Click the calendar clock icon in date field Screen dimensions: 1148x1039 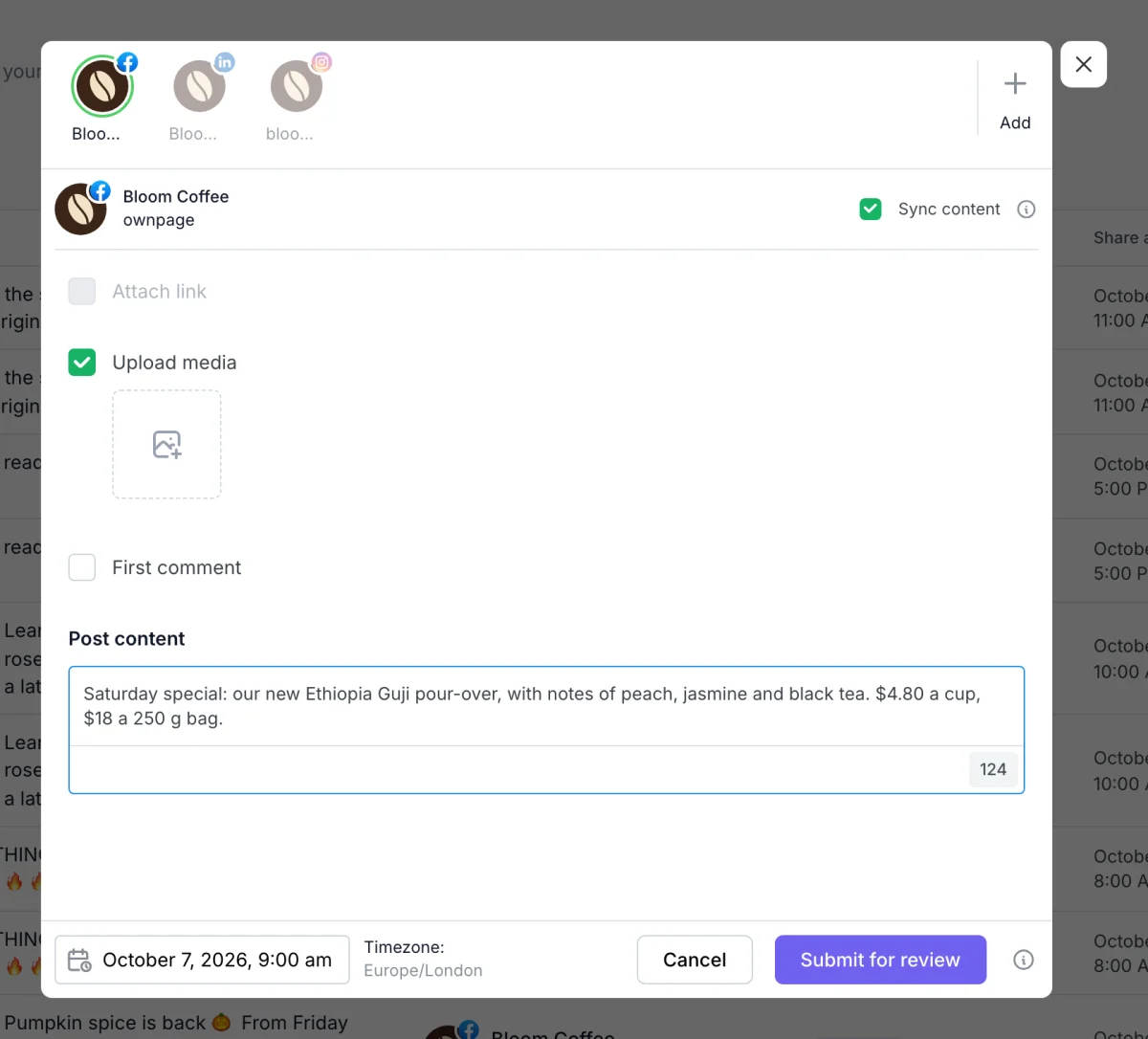[79, 960]
